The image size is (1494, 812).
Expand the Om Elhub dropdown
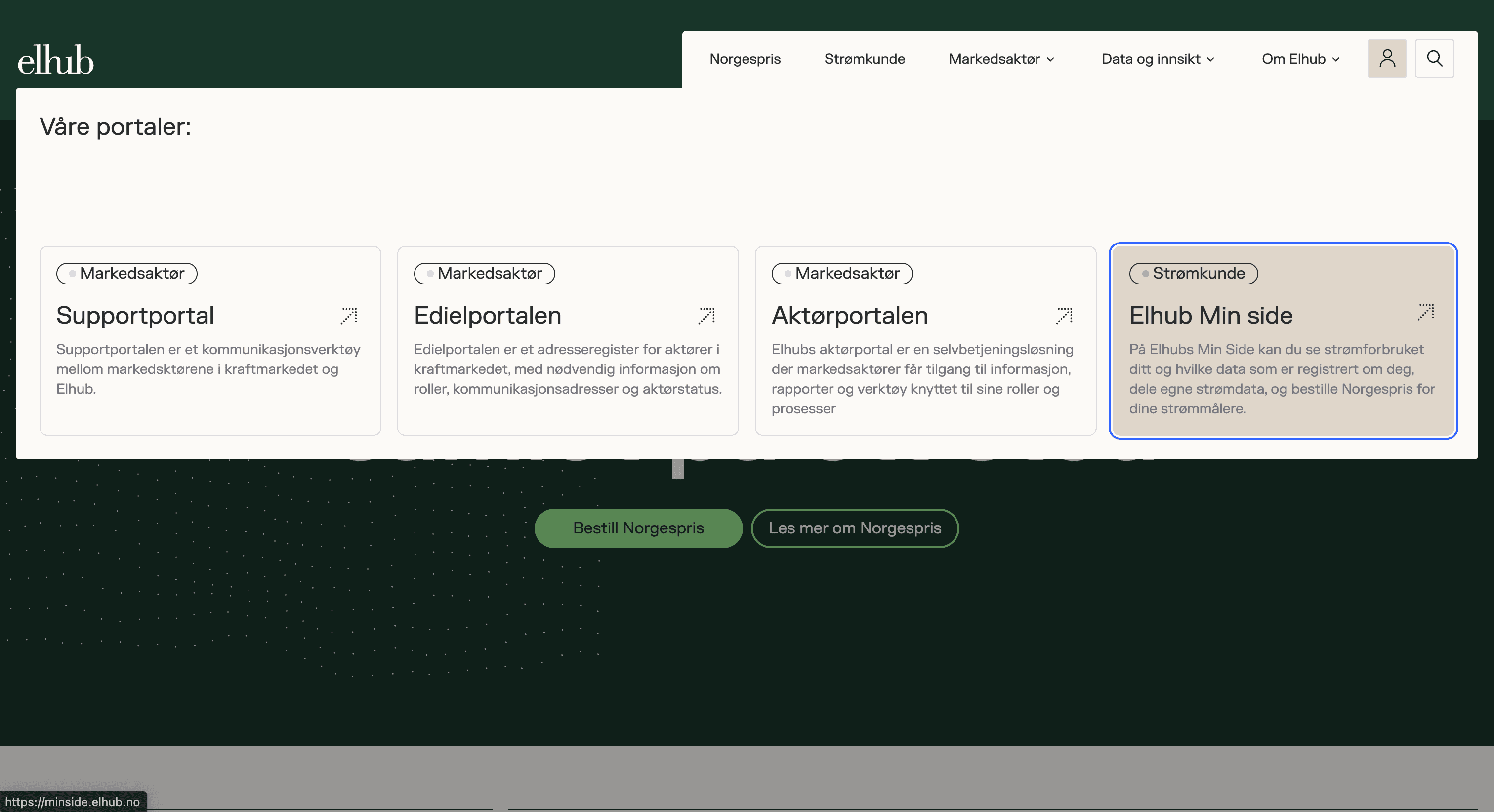pyautogui.click(x=1300, y=59)
